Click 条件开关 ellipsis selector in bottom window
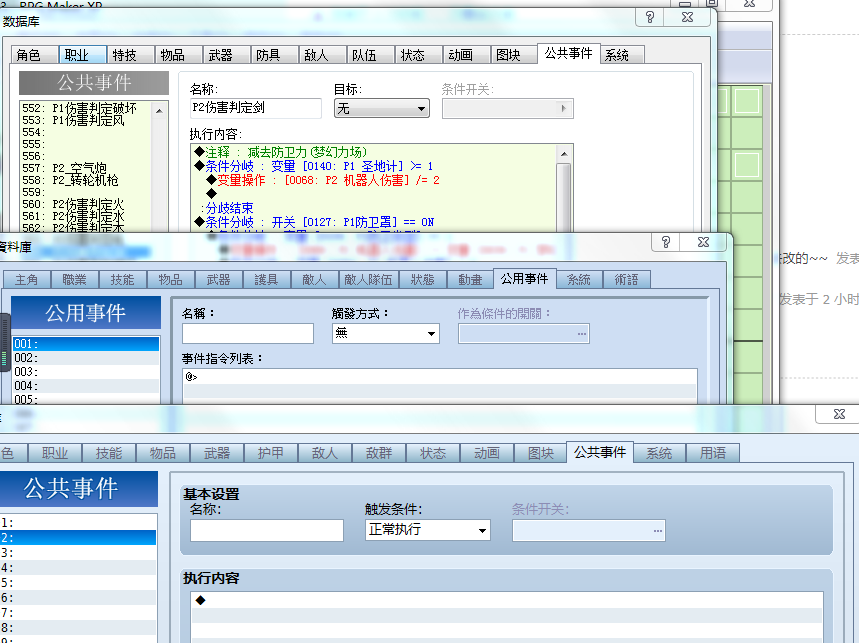The height and width of the screenshot is (643, 859). (x=657, y=531)
